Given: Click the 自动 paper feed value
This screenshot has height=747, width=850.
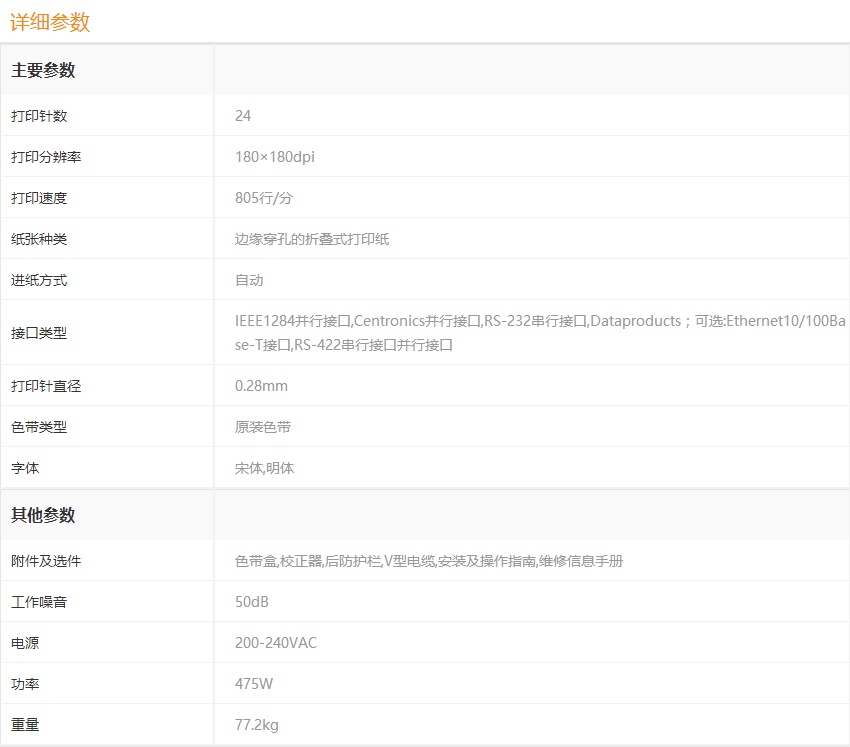Looking at the screenshot, I should click(249, 280).
